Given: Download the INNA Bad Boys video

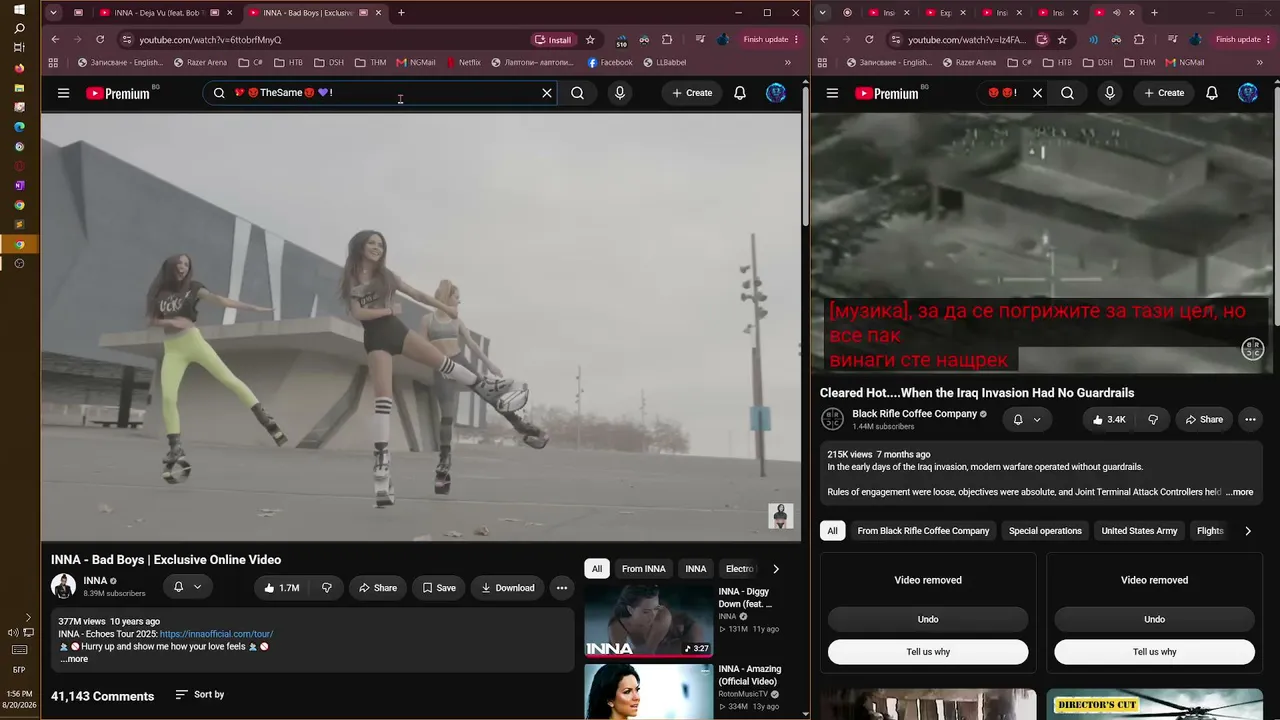Looking at the screenshot, I should [507, 588].
